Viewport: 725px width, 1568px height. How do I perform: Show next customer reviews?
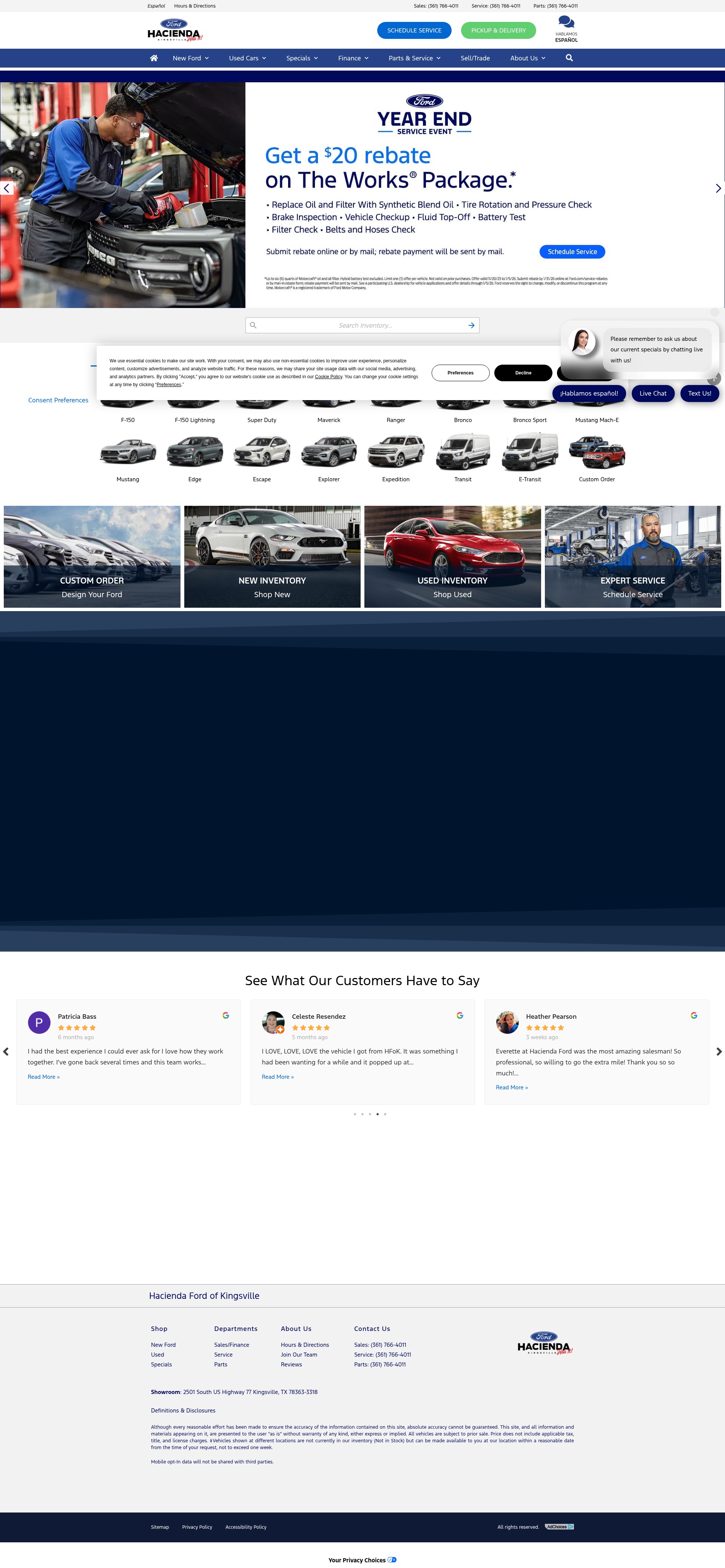tap(719, 1051)
